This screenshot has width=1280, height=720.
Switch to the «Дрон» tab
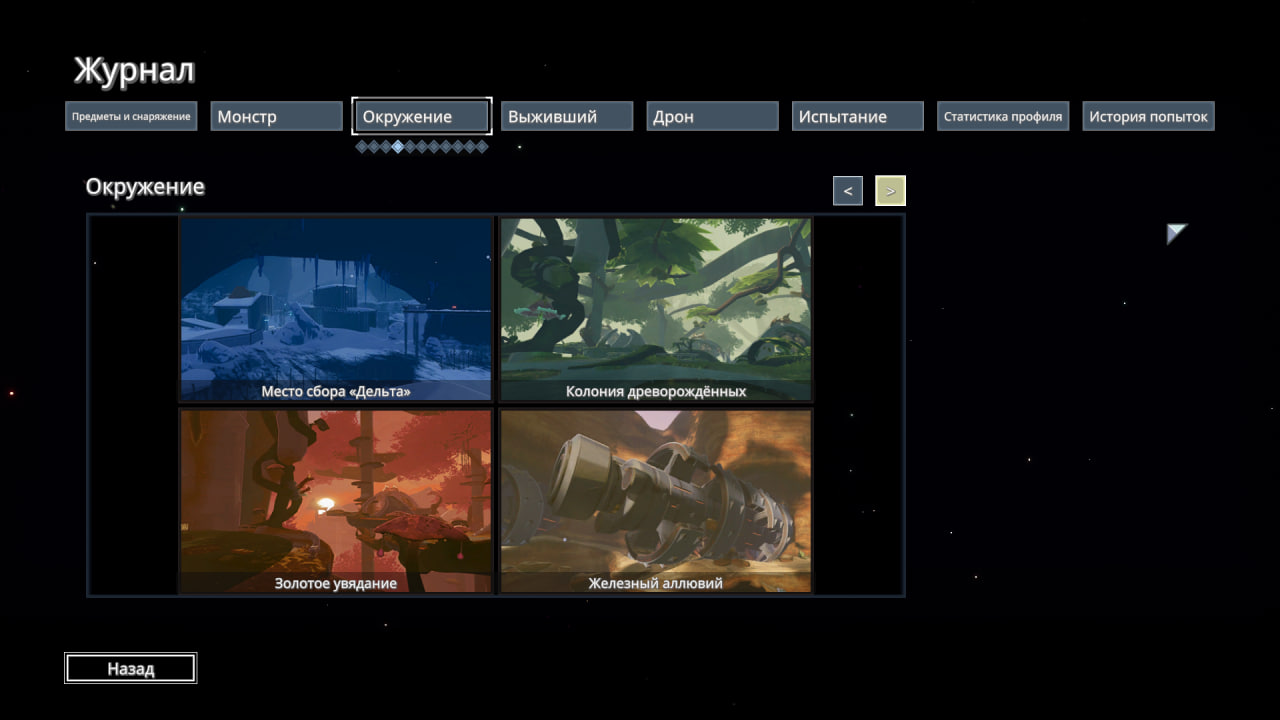click(x=712, y=116)
